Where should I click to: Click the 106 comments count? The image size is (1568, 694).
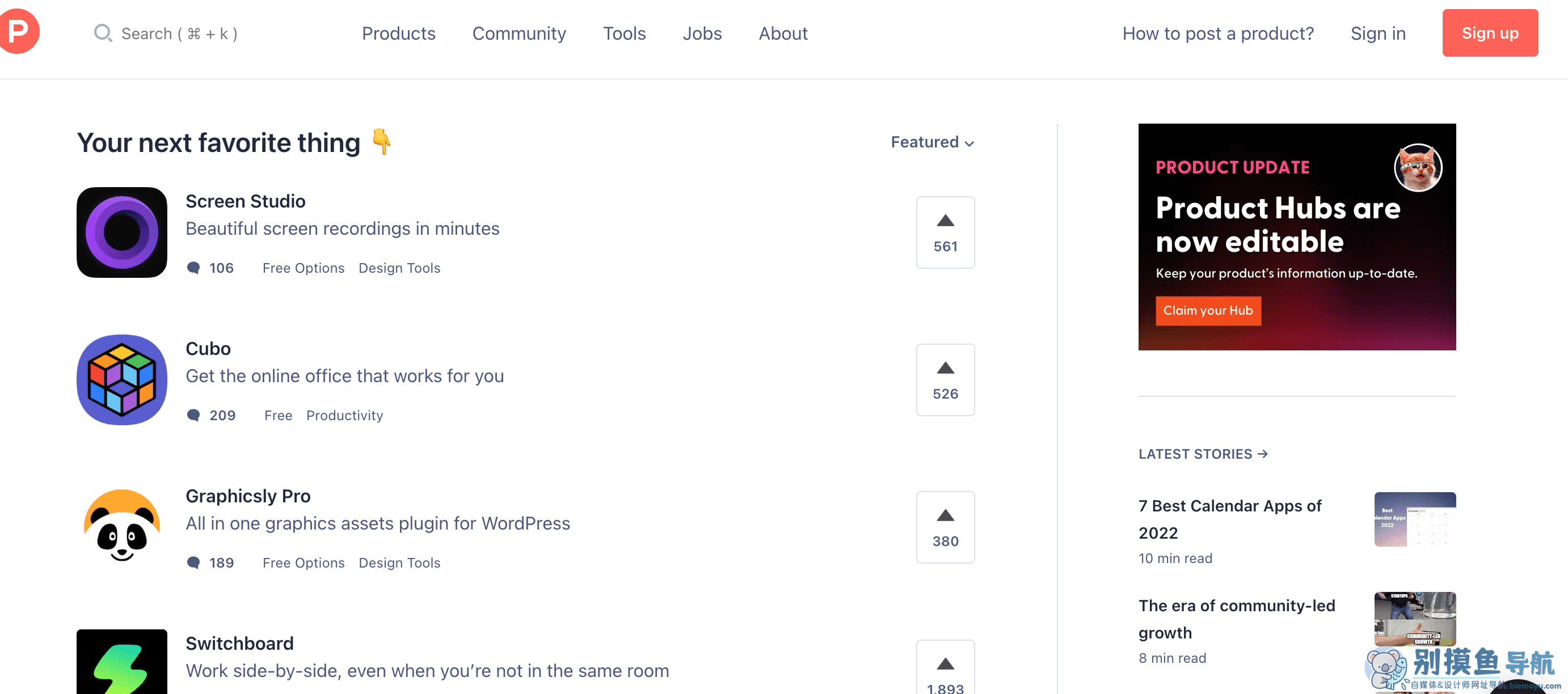221,268
